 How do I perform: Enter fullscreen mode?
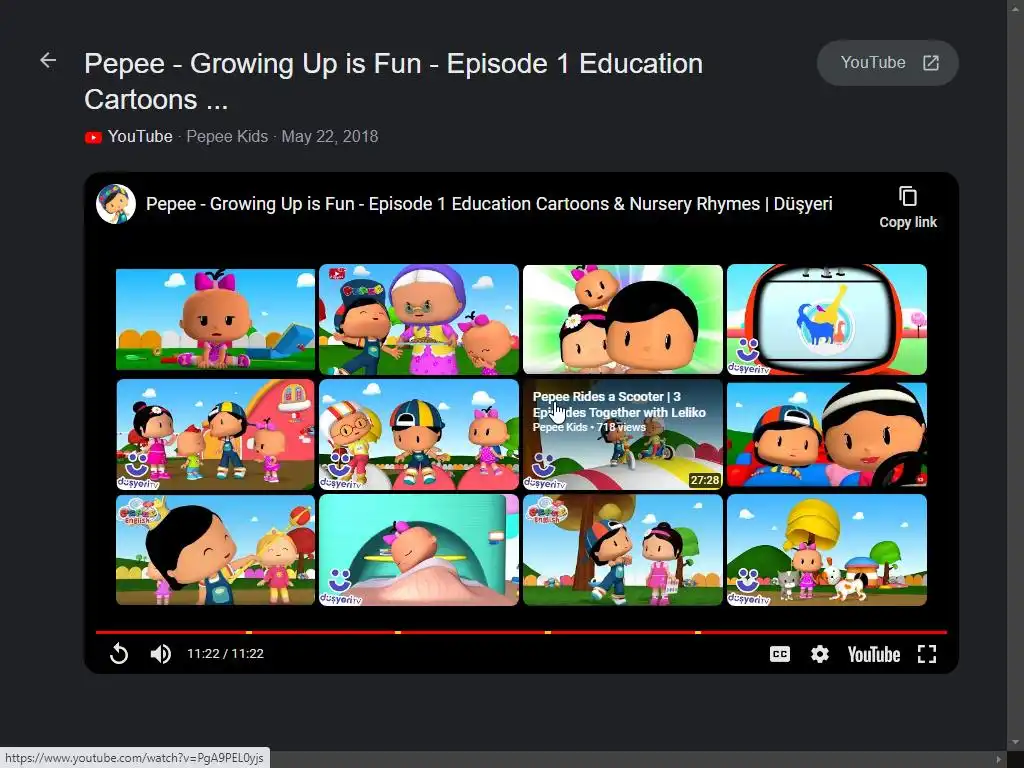pos(927,654)
